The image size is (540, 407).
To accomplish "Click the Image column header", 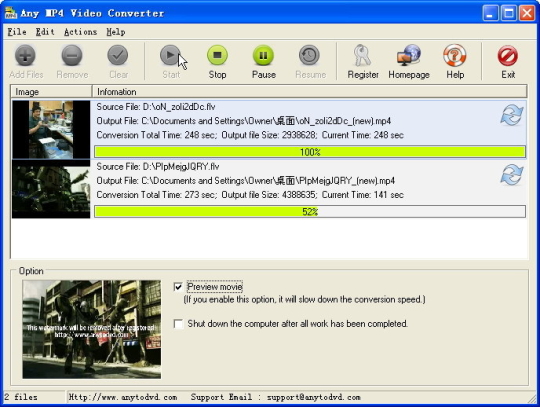I will pyautogui.click(x=51, y=92).
